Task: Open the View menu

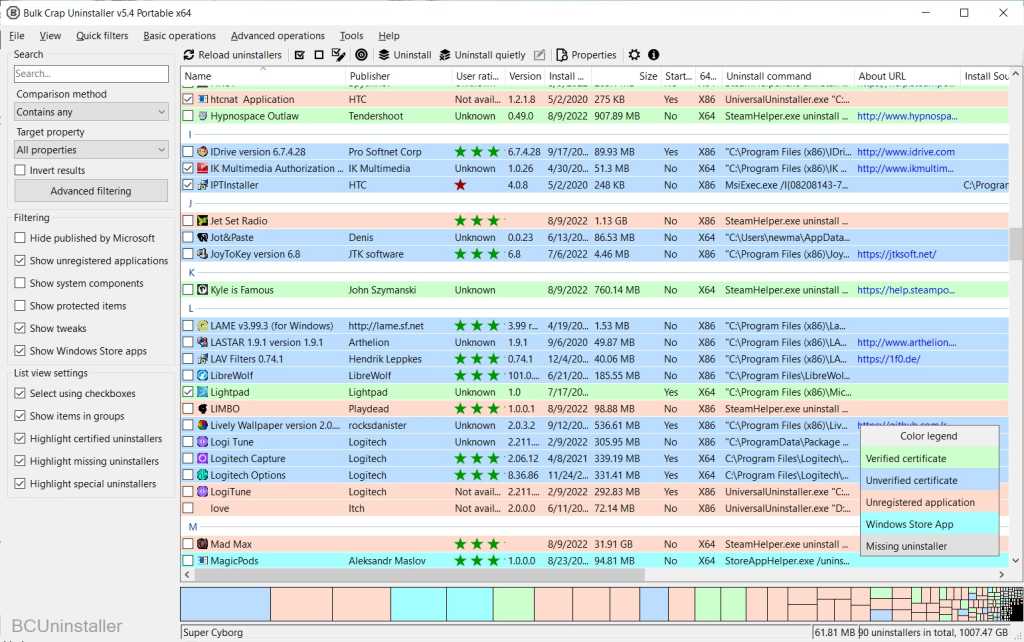Action: [x=50, y=36]
